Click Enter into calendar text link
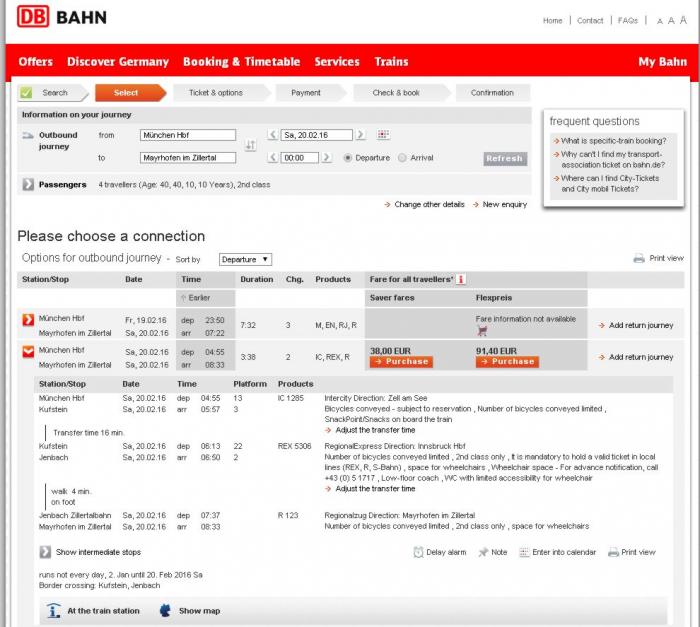This screenshot has height=627, width=700. point(564,552)
